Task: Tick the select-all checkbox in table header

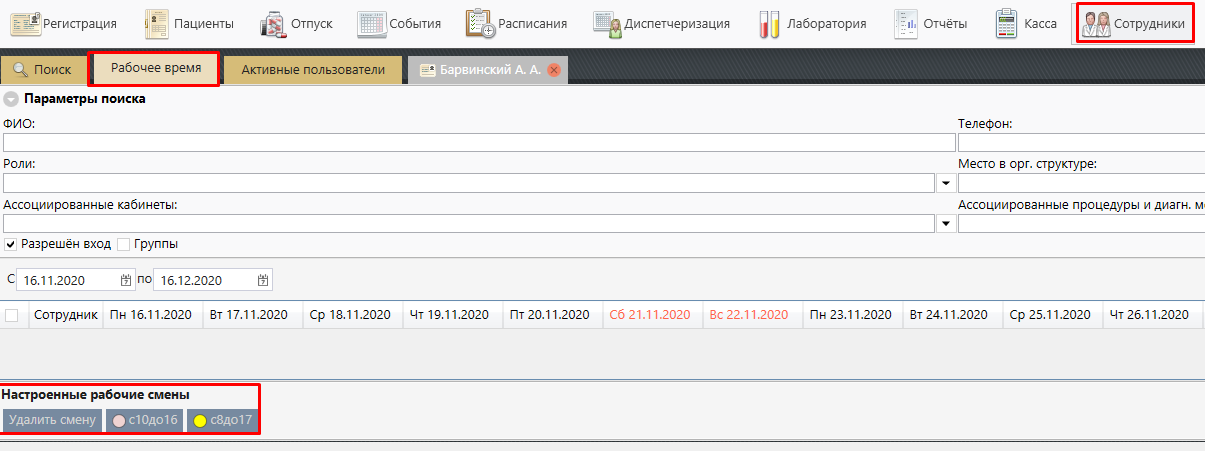Action: [12, 315]
